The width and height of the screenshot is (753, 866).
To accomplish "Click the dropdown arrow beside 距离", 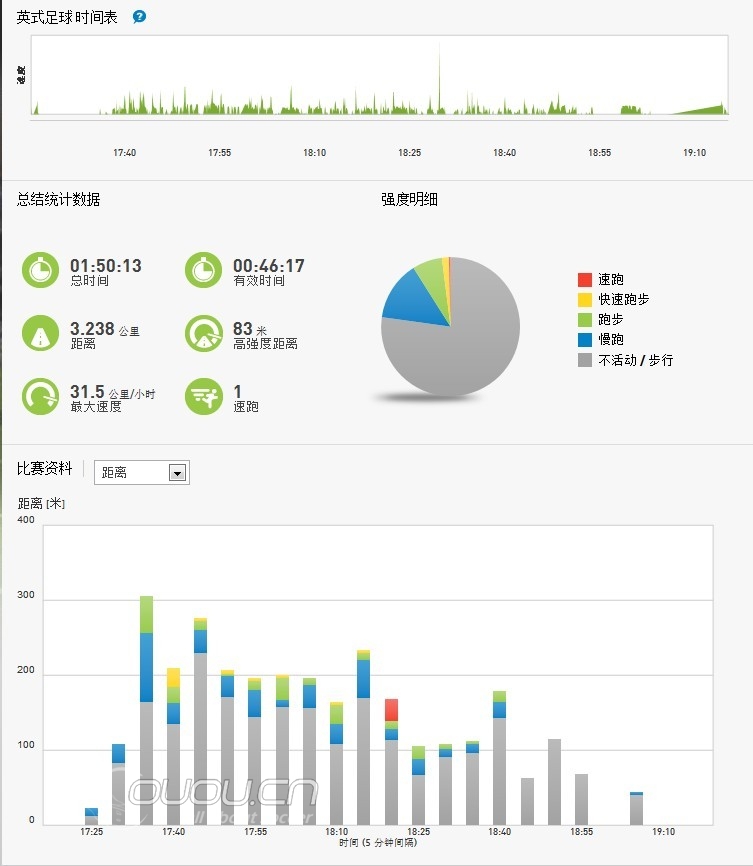I will (177, 473).
